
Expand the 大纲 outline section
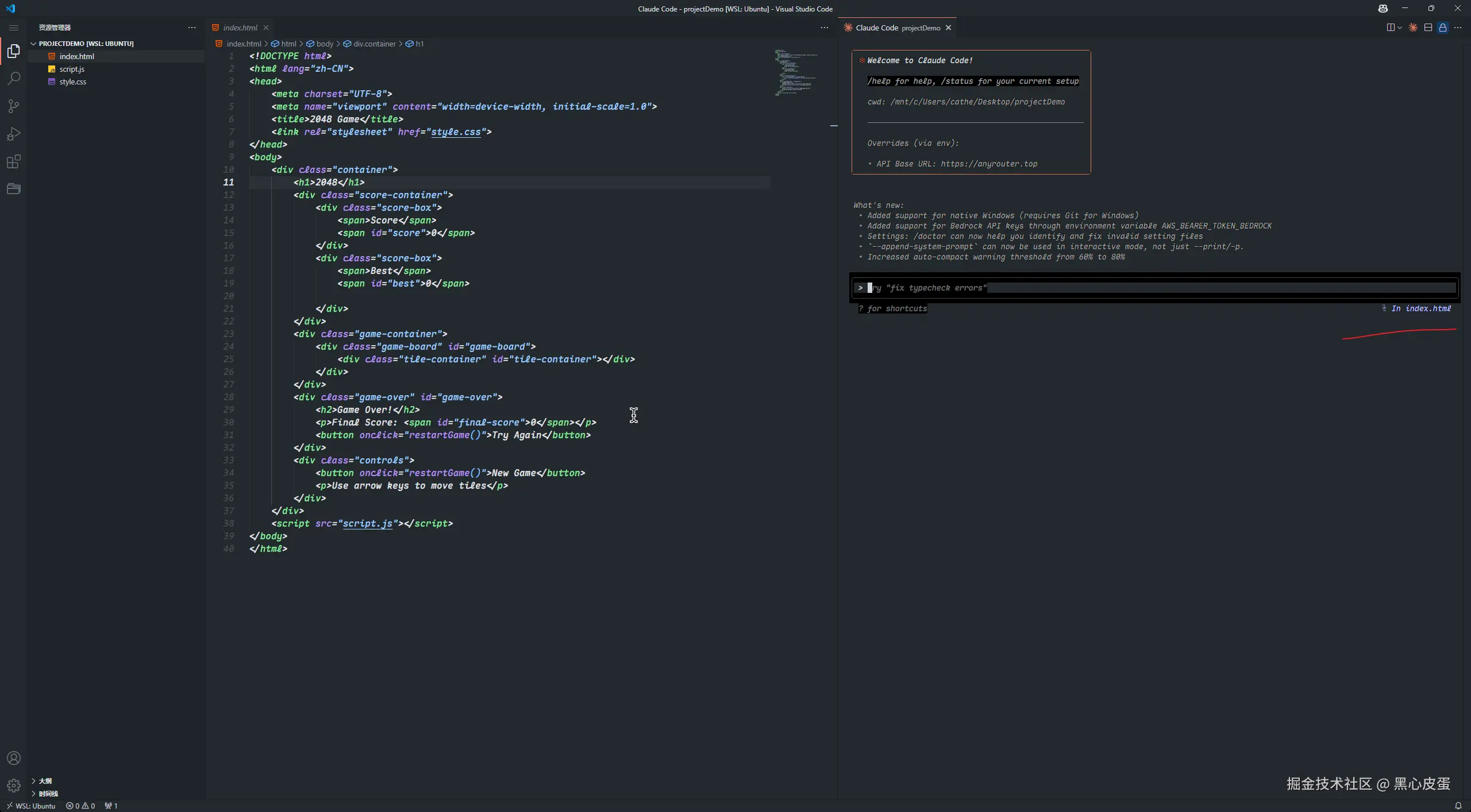tap(45, 781)
